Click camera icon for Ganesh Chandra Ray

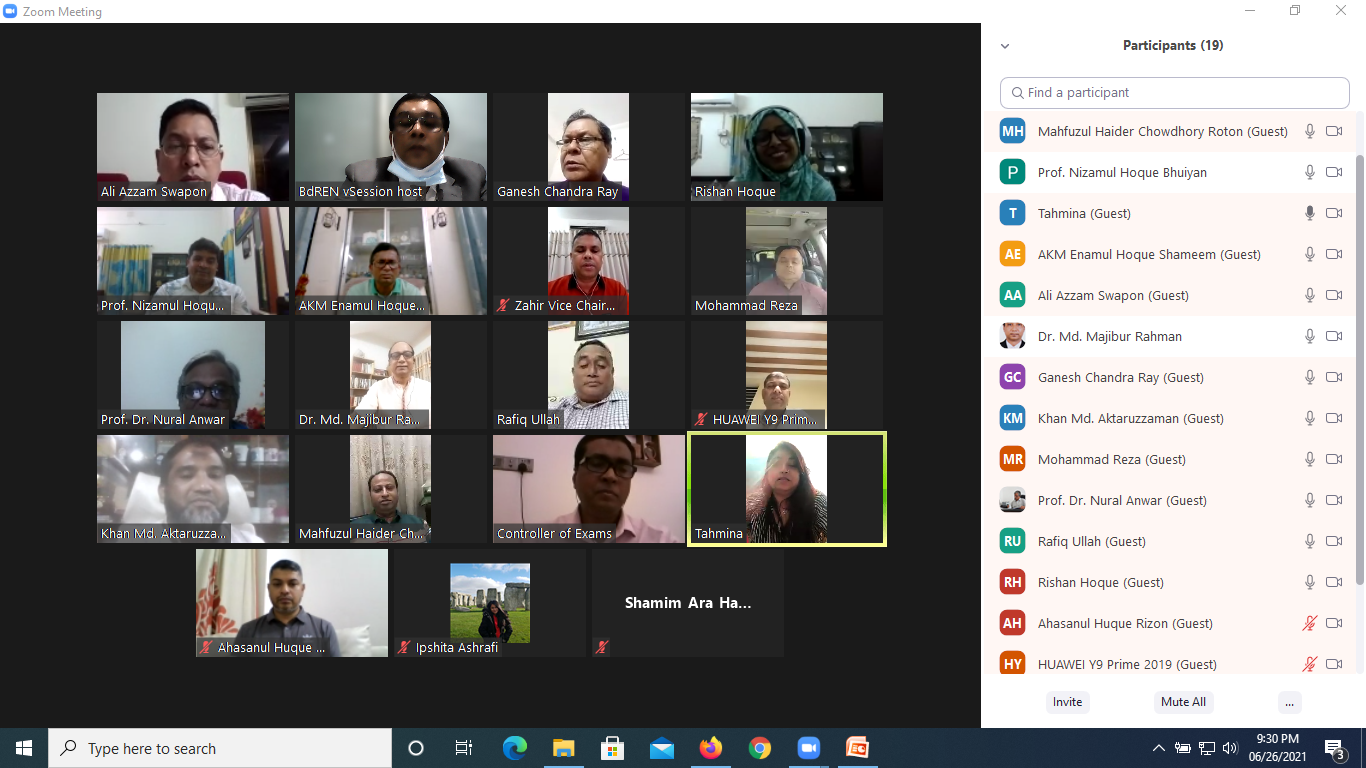tap(1334, 377)
